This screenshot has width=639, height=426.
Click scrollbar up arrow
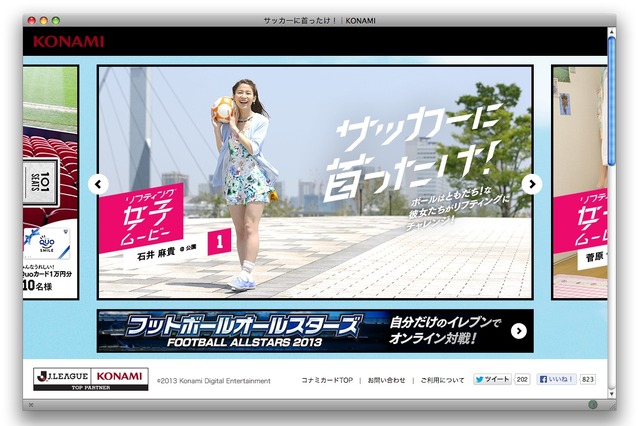pyautogui.click(x=612, y=31)
